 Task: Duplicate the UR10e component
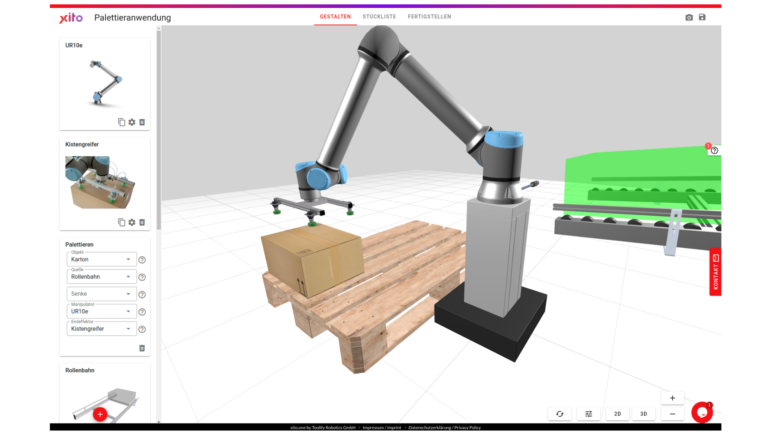pos(121,122)
